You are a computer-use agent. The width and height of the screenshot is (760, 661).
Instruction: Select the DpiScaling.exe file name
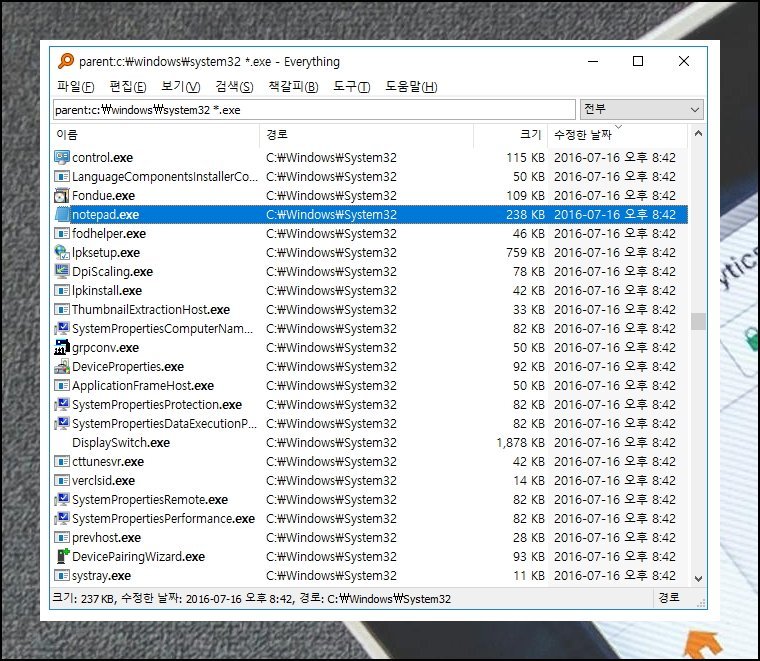tap(112, 271)
